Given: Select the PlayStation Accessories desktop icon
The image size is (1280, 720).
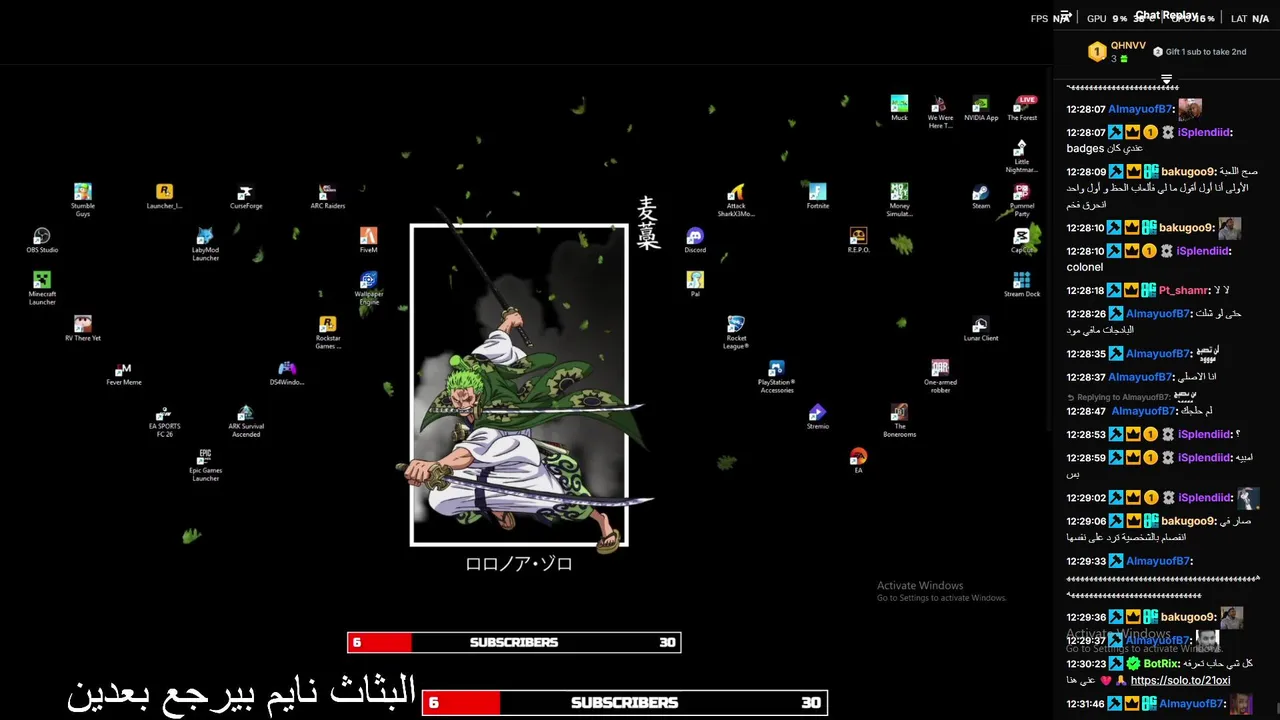Looking at the screenshot, I should (x=777, y=376).
